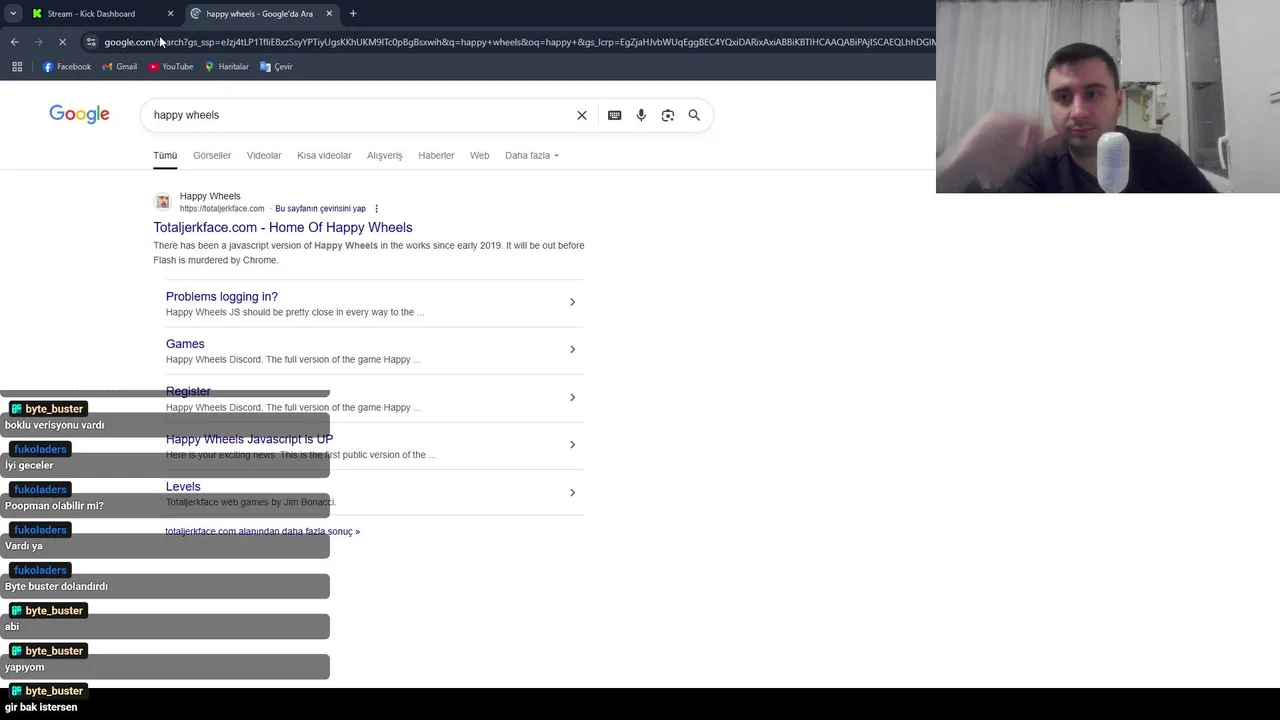The width and height of the screenshot is (1280, 720).
Task: Open more options for the Totaljerkface result
Action: (376, 209)
